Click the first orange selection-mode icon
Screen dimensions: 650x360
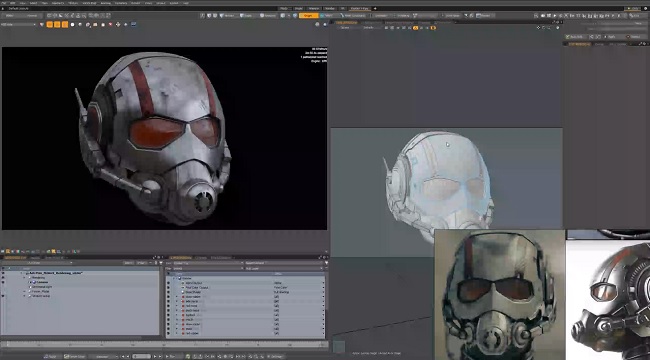[49, 24]
